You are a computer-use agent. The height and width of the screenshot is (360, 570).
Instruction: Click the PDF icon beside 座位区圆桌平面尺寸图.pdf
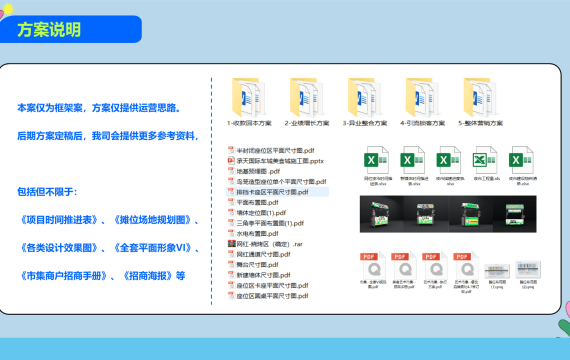point(231,296)
